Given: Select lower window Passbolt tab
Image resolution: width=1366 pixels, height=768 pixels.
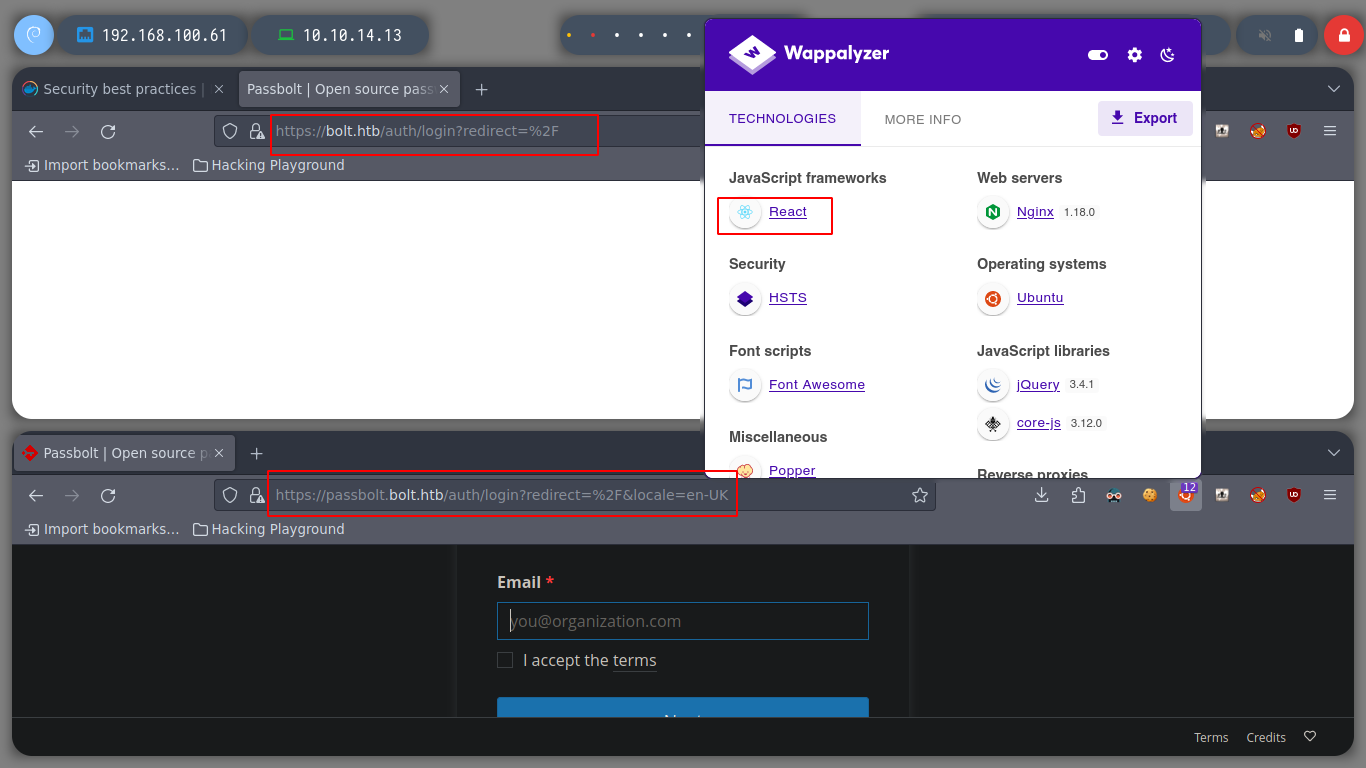Looking at the screenshot, I should 125,453.
